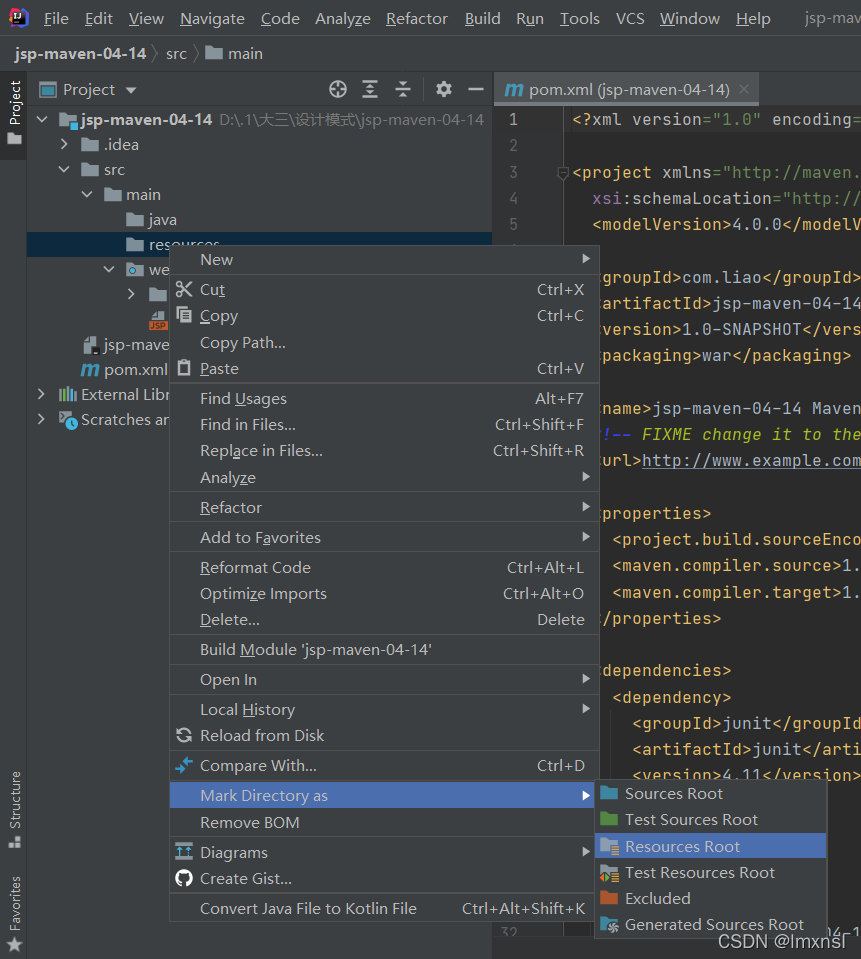Image resolution: width=861 pixels, height=959 pixels.
Task: Open the VCS menu
Action: (x=630, y=19)
